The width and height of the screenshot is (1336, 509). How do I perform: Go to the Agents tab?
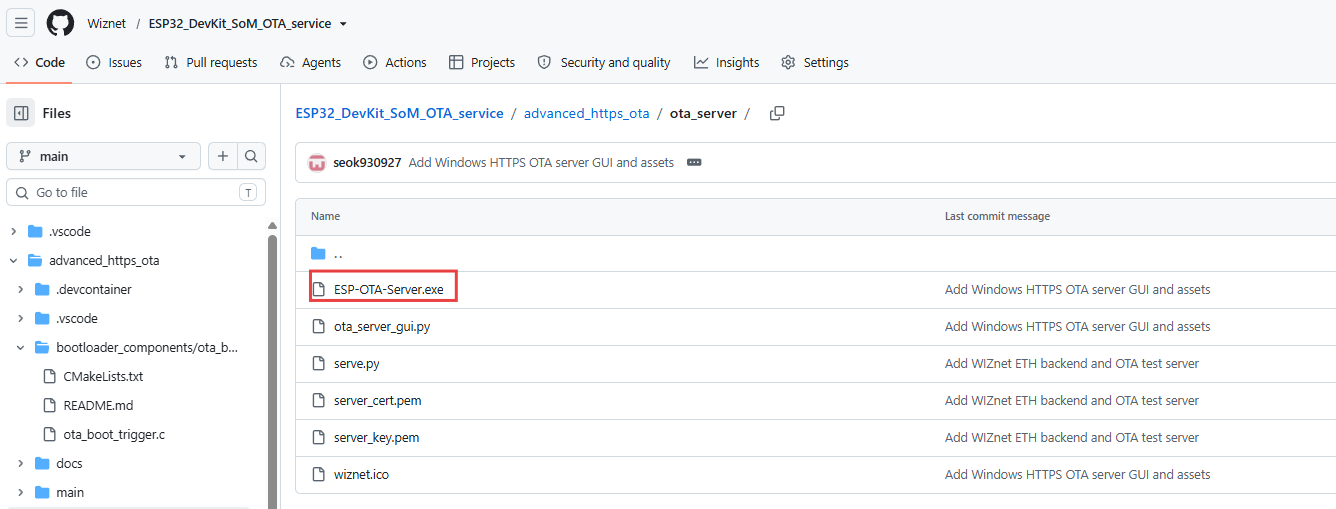click(311, 62)
